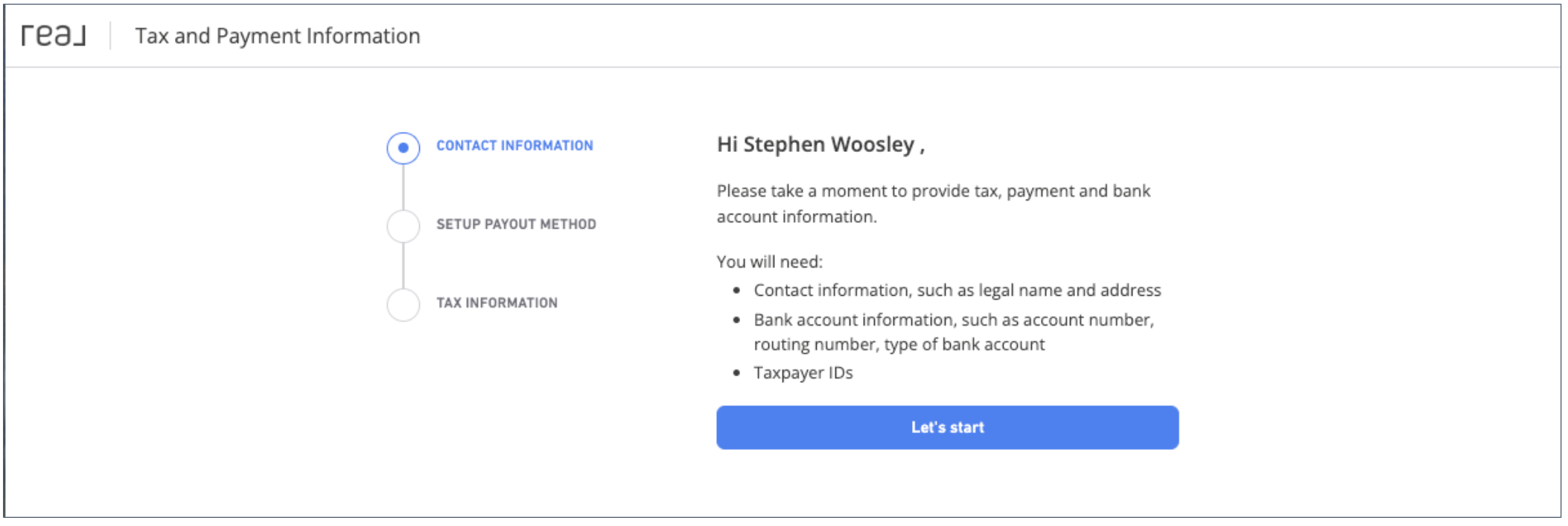Select the Setup Payout Method step circle
This screenshot has height=526, width=1568.
tap(403, 226)
